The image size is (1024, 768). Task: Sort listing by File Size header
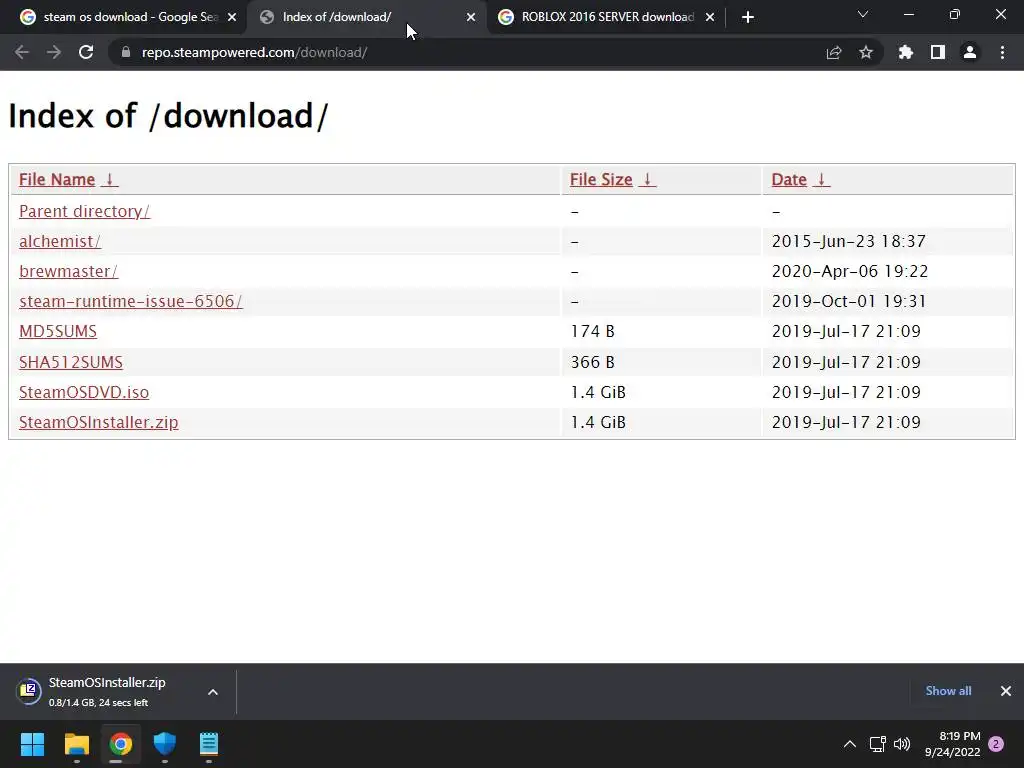[x=601, y=180]
